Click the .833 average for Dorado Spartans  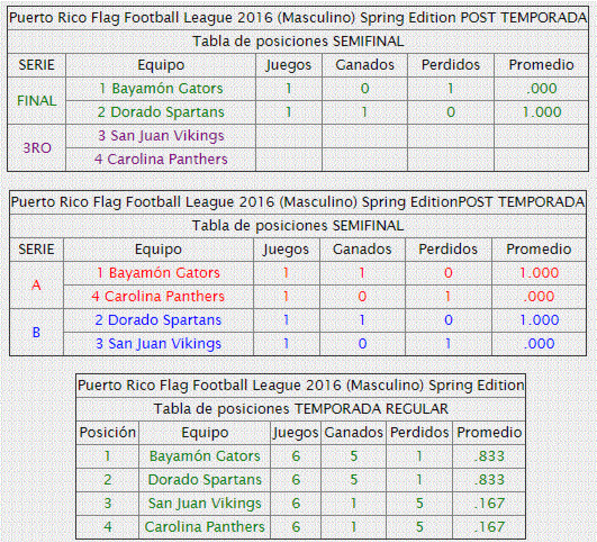click(489, 480)
